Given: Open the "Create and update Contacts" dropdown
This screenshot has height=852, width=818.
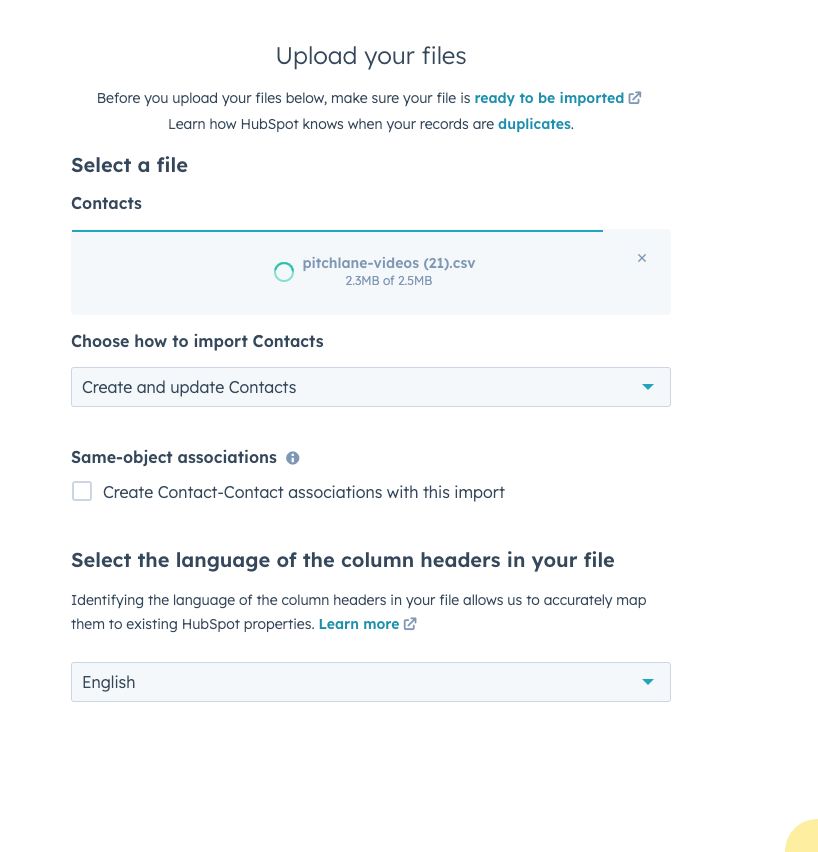Looking at the screenshot, I should coord(370,387).
